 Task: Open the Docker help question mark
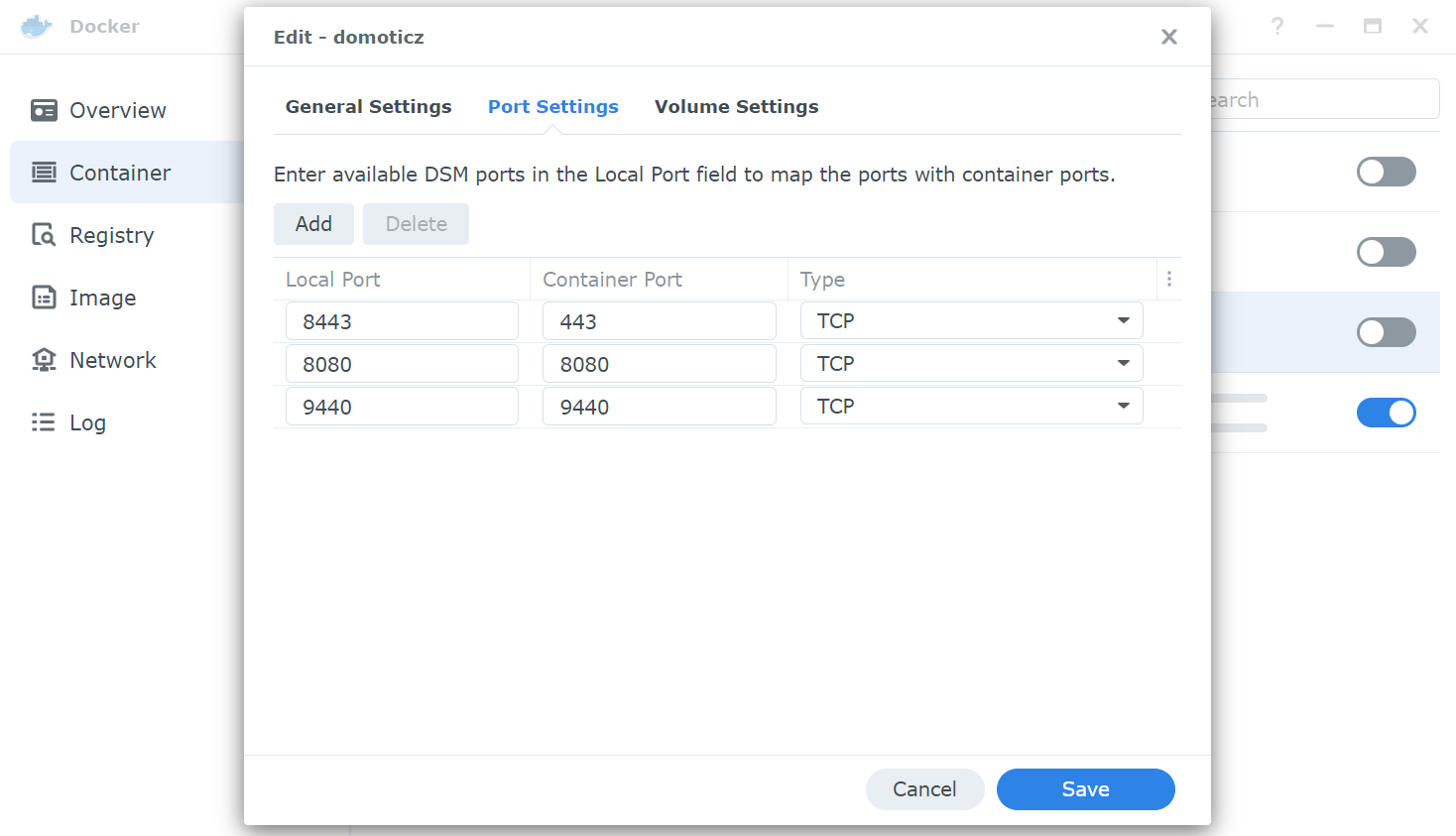click(x=1277, y=26)
